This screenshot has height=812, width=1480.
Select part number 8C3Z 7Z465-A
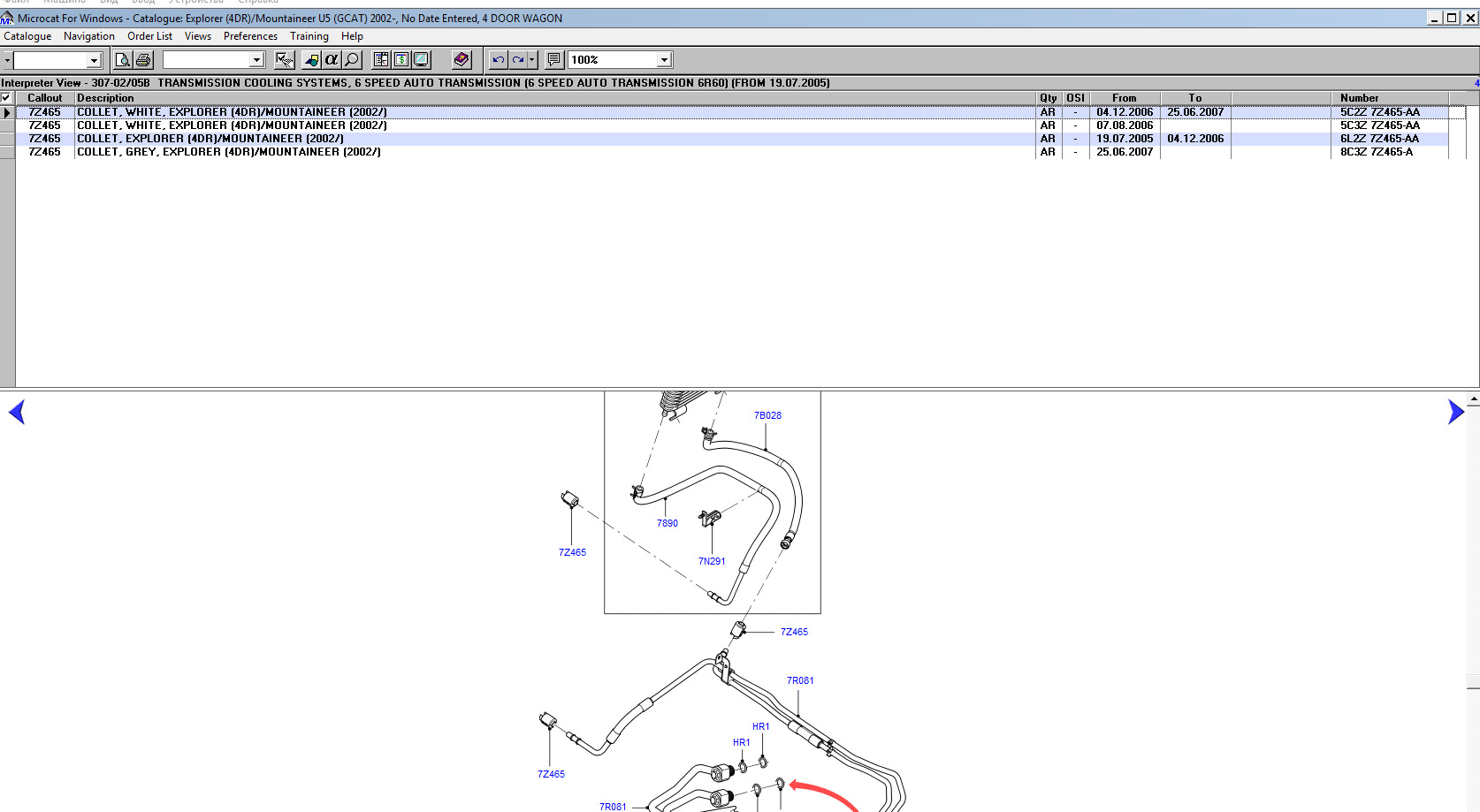[x=1376, y=152]
